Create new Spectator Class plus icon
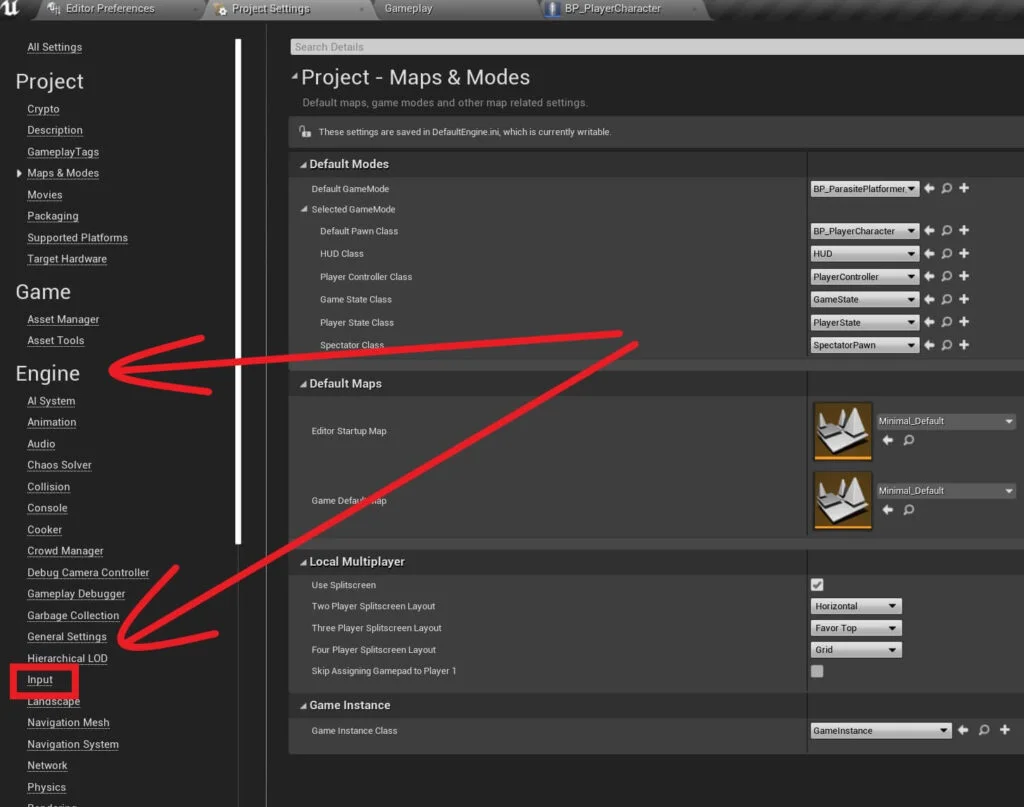The width and height of the screenshot is (1024, 807). point(964,345)
